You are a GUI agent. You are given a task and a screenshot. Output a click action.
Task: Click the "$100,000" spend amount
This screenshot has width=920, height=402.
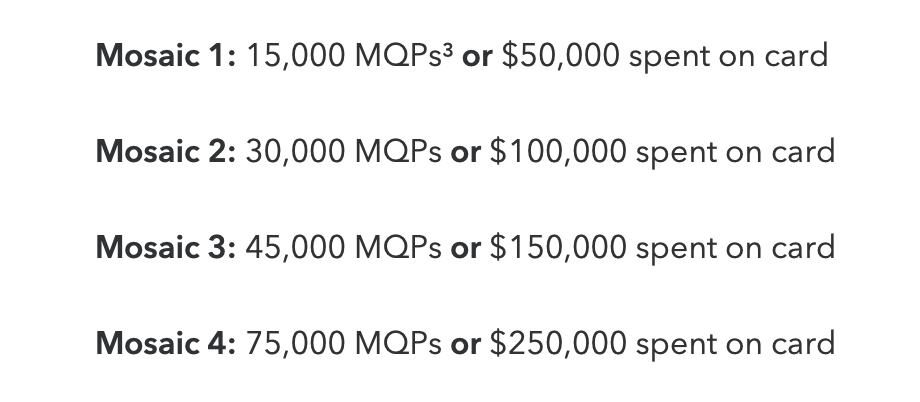click(558, 152)
